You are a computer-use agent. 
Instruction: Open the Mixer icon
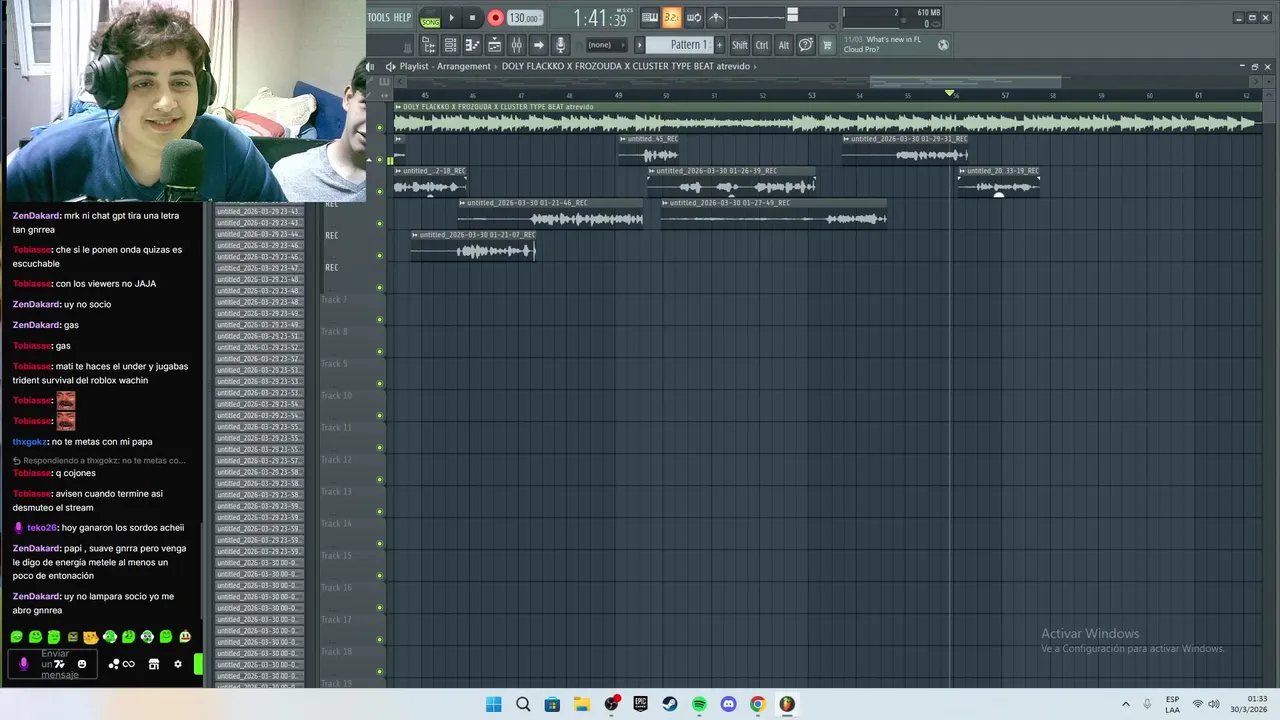(x=516, y=45)
